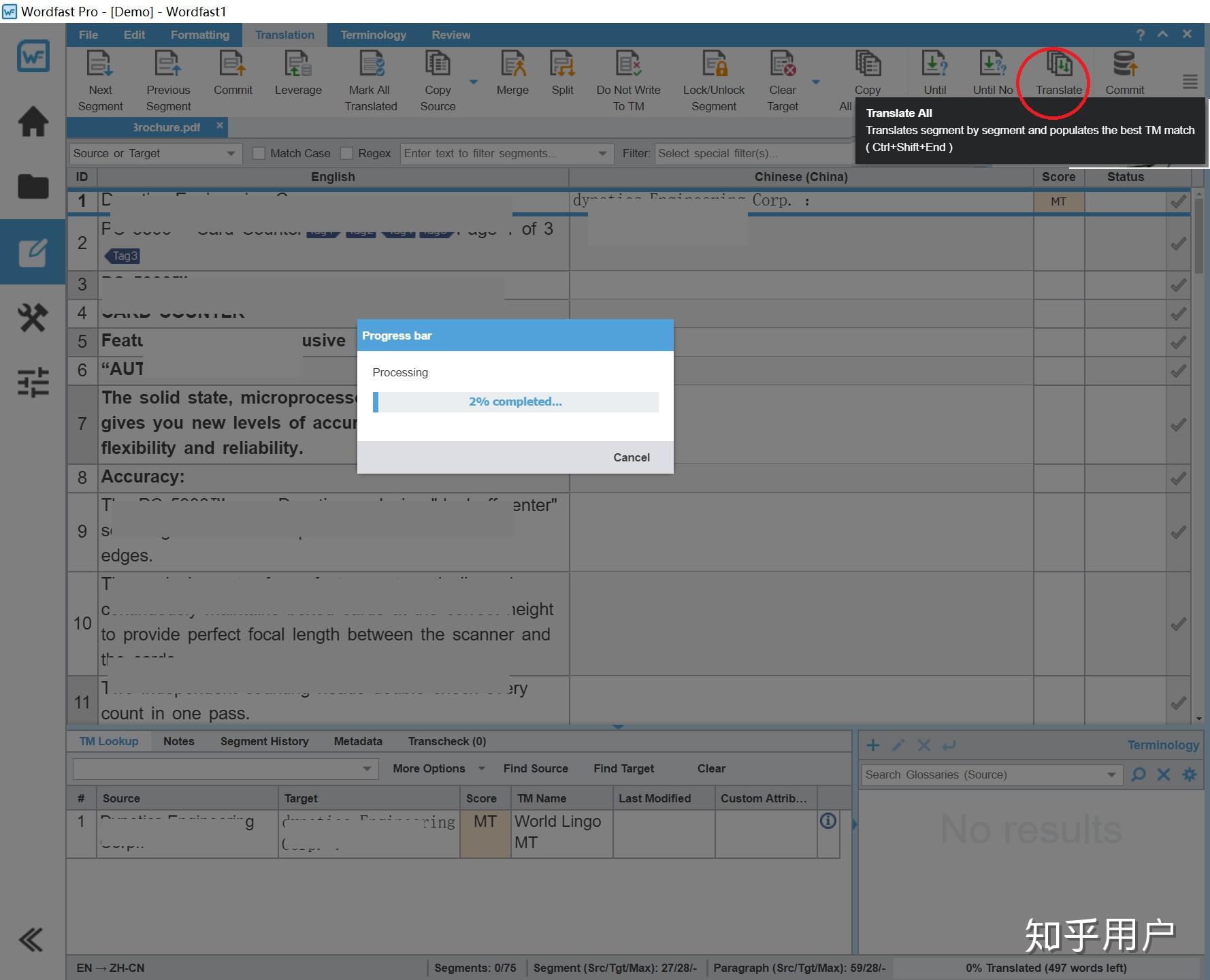Toggle the Match Case checkbox
The height and width of the screenshot is (980, 1210).
(x=259, y=153)
